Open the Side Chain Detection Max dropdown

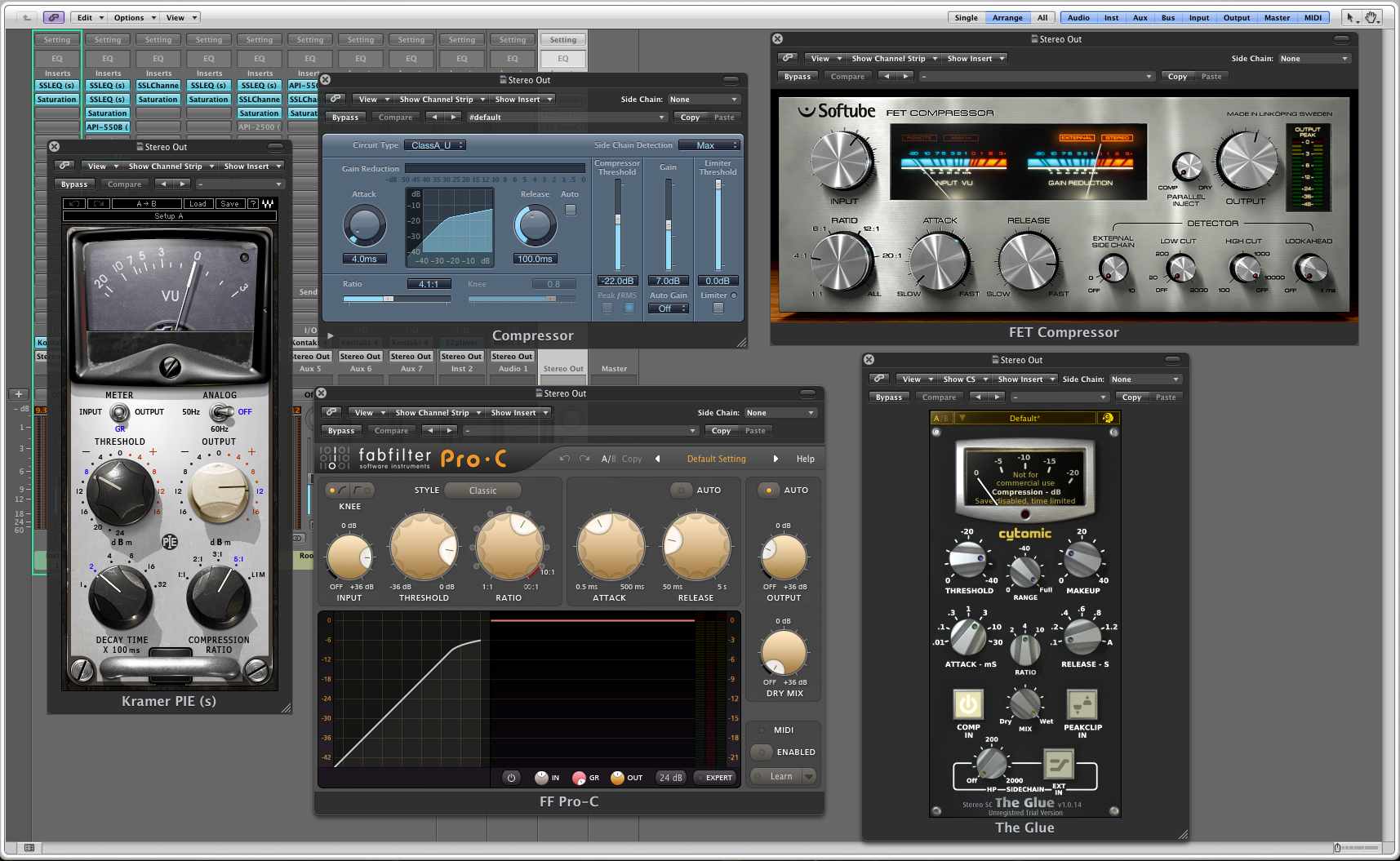[709, 145]
